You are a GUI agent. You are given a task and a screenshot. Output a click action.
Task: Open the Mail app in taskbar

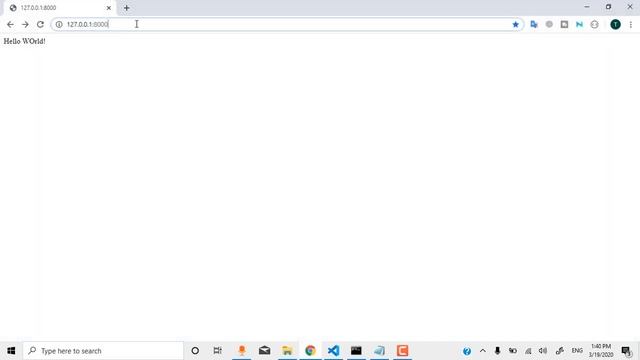(x=264, y=351)
